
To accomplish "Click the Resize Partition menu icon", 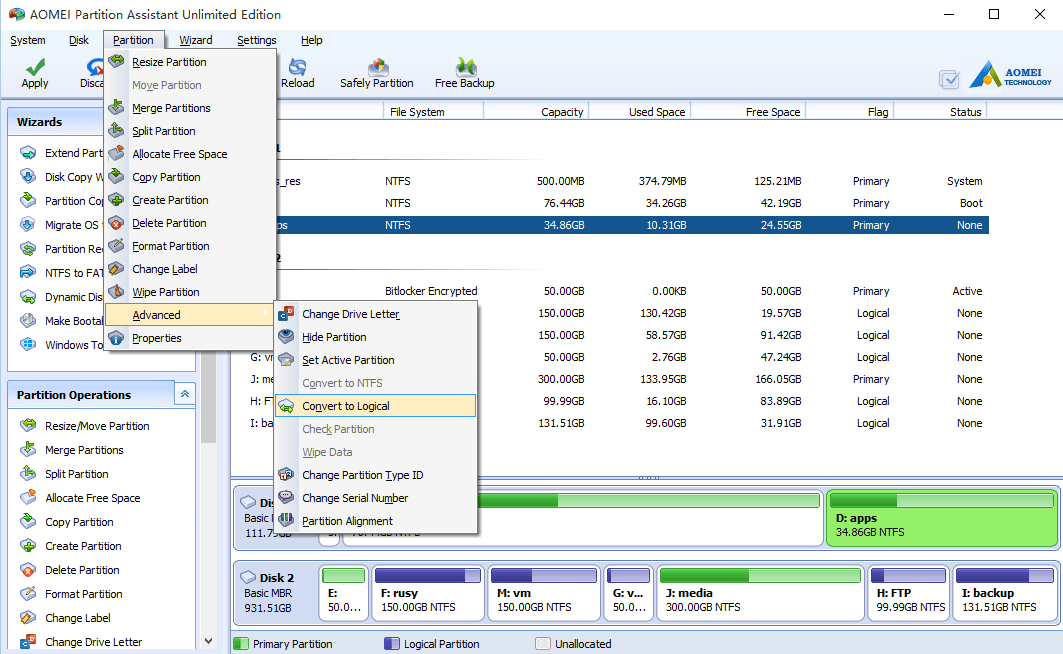I will coord(117,61).
